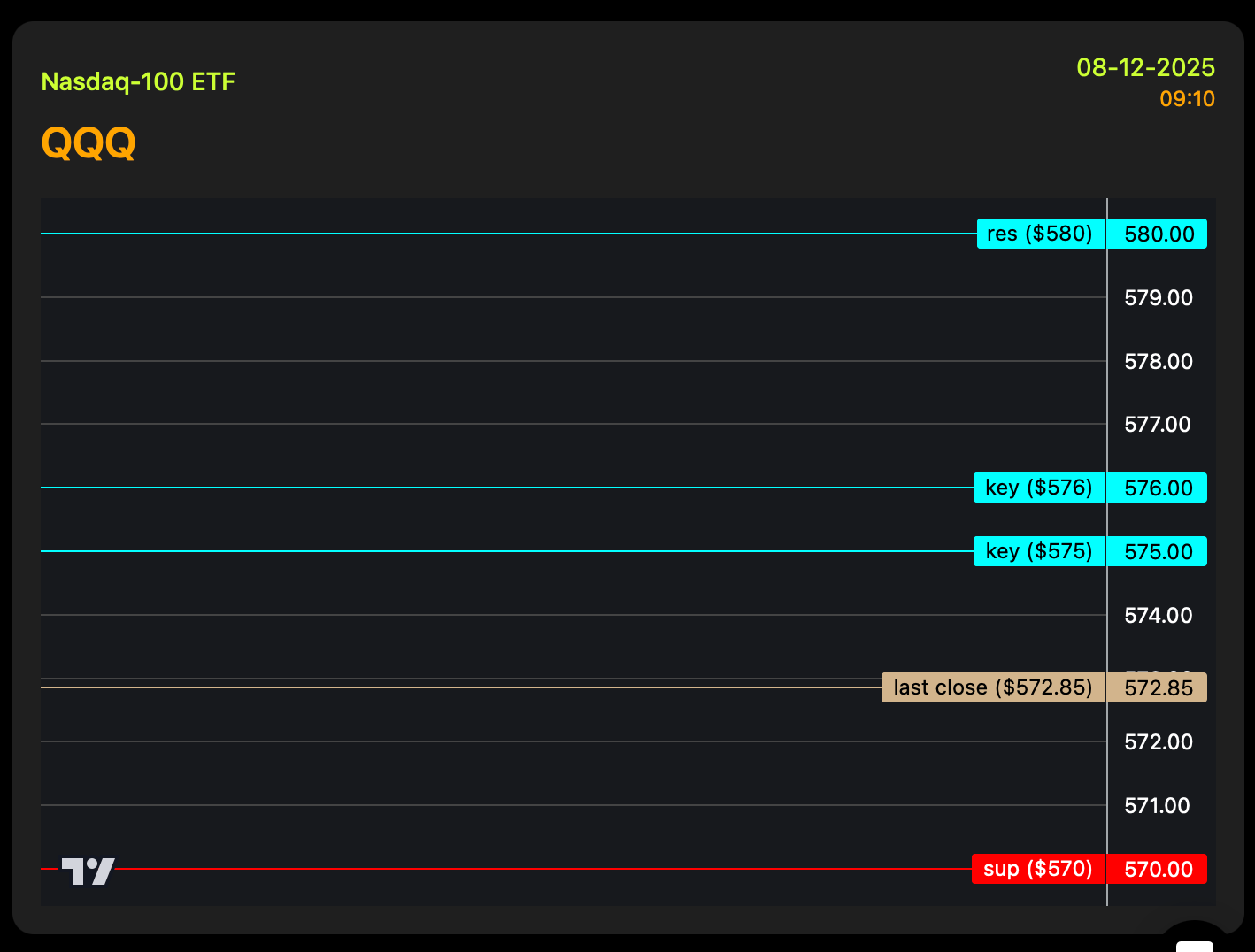Click 579.00 on the price axis

[x=1158, y=298]
